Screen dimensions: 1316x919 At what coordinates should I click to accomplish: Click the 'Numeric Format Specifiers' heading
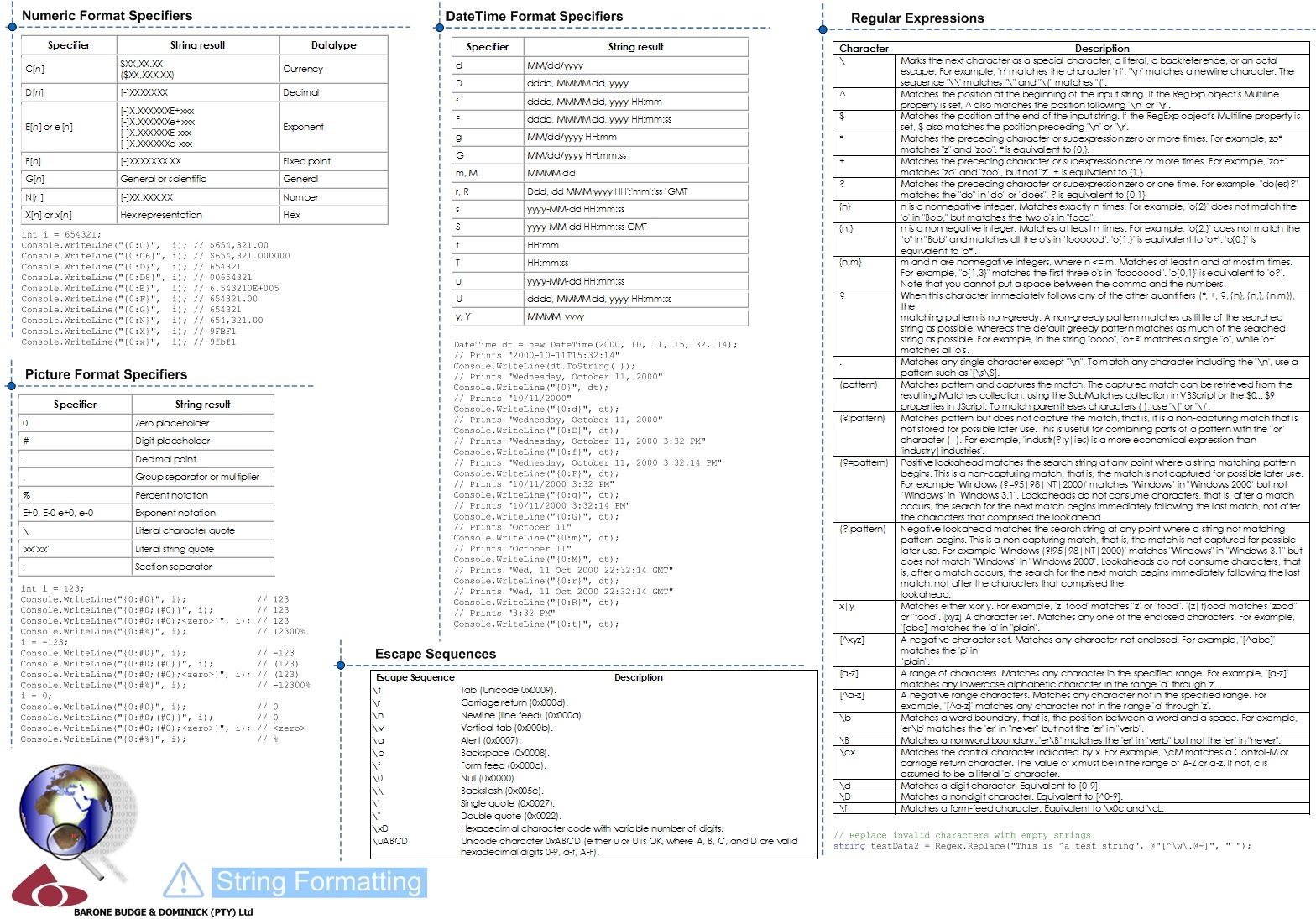pos(107,15)
